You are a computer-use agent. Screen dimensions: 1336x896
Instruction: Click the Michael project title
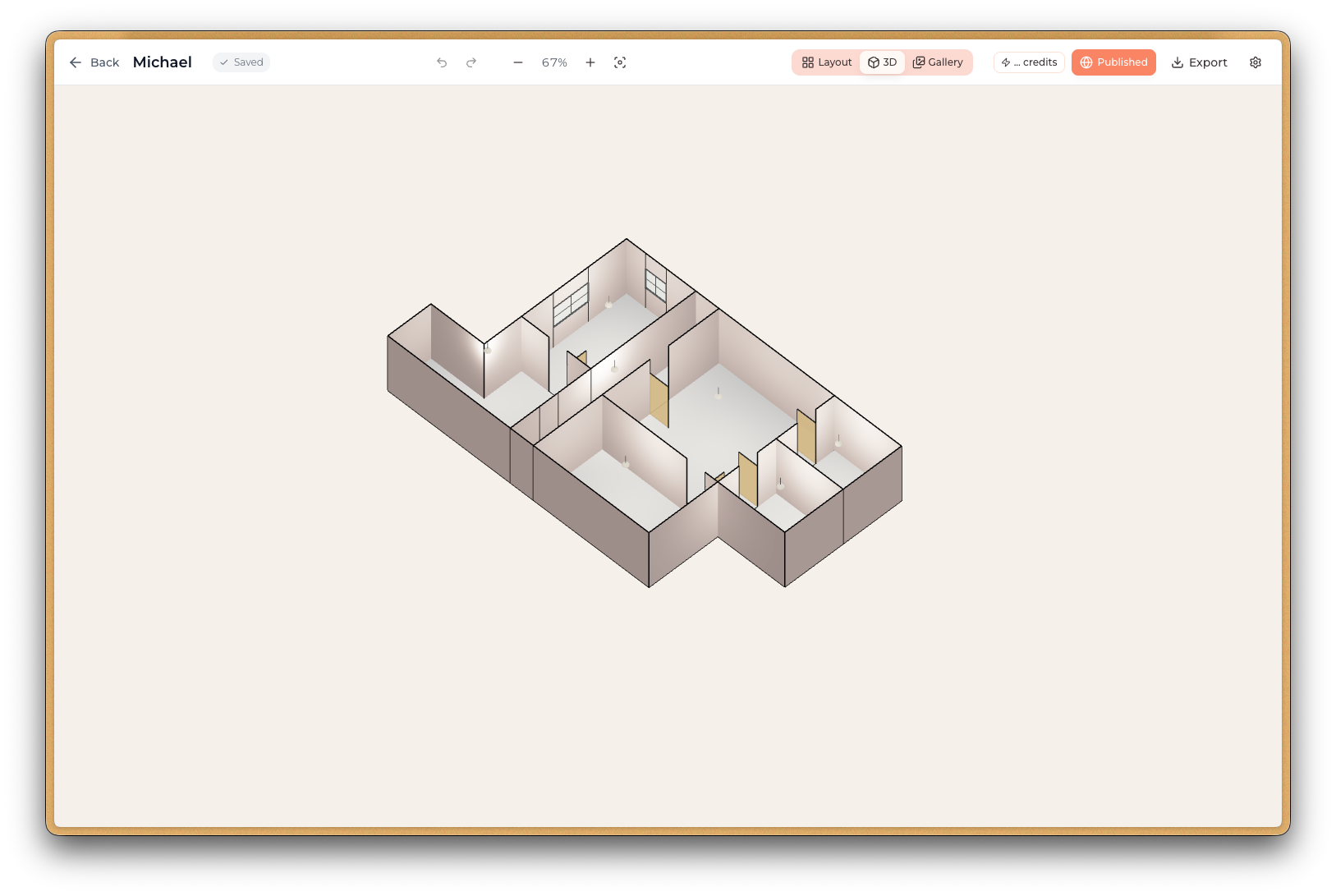click(162, 62)
